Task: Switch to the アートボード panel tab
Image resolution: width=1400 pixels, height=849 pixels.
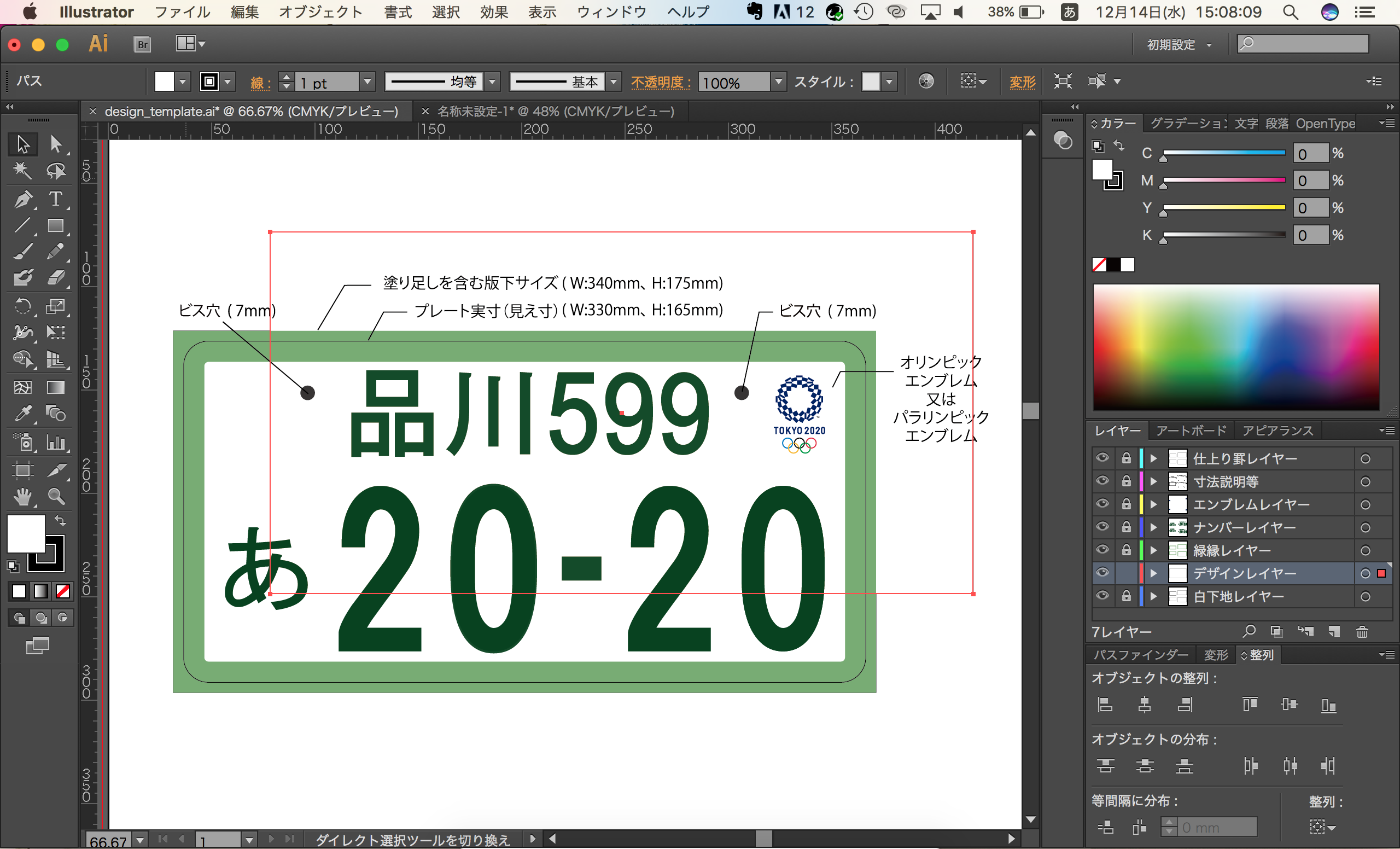Action: click(1191, 431)
